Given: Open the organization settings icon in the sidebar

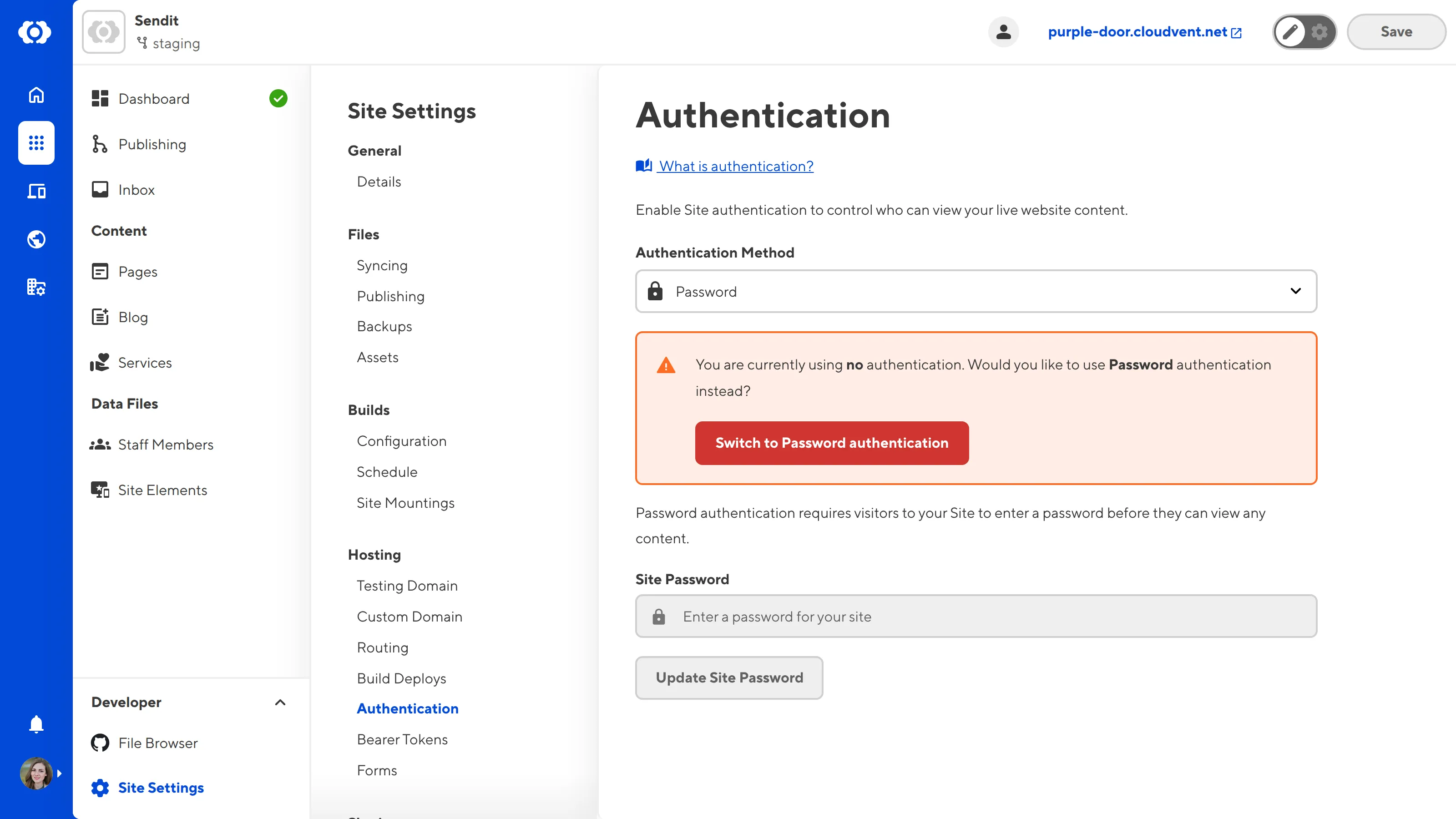Looking at the screenshot, I should 35,287.
